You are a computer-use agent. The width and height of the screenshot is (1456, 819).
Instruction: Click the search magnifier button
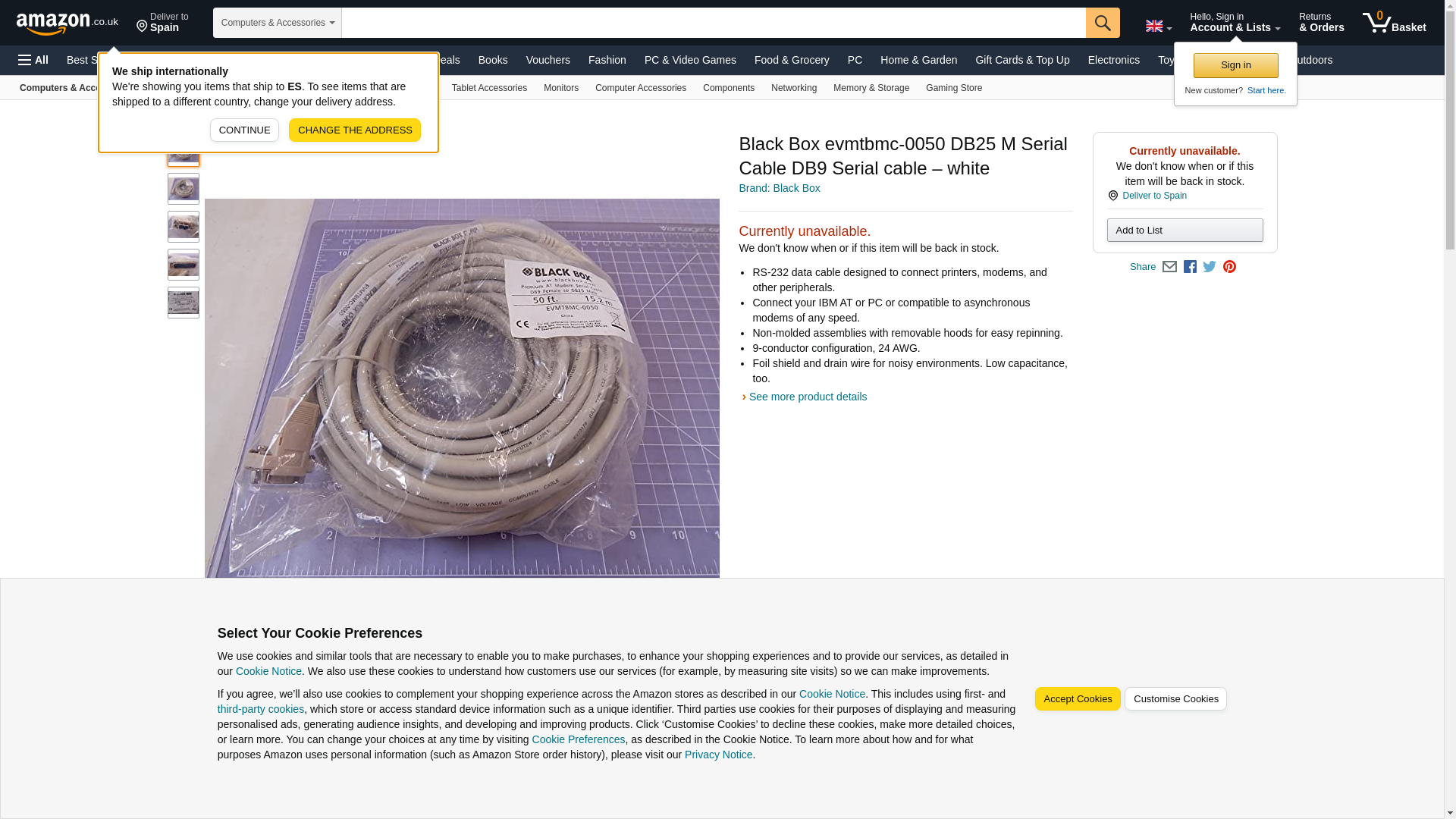pos(1103,23)
